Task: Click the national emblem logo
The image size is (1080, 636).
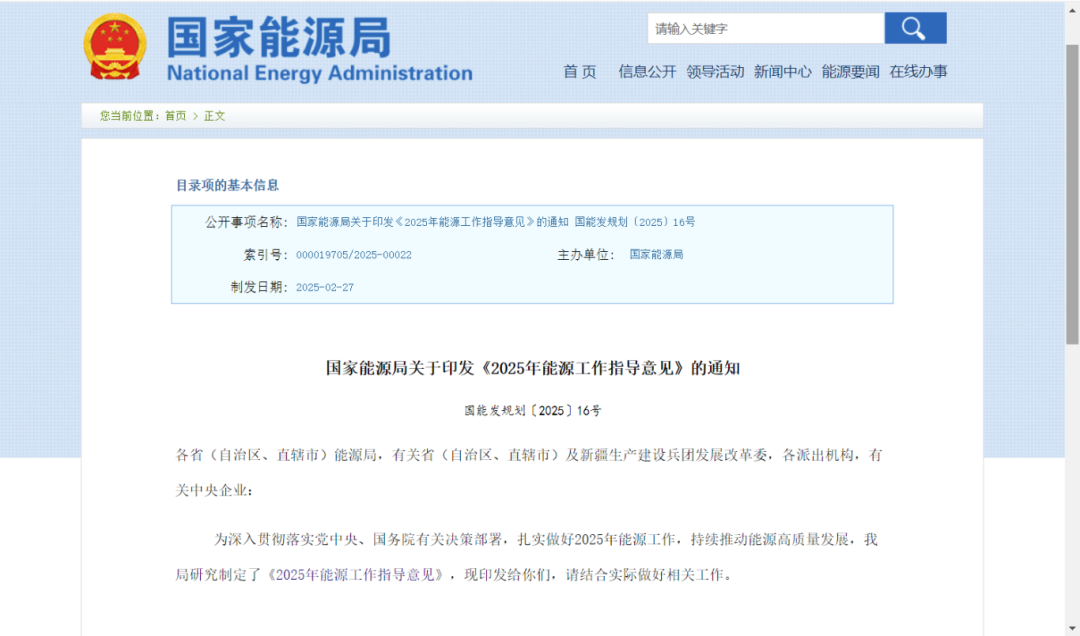Action: pyautogui.click(x=114, y=47)
